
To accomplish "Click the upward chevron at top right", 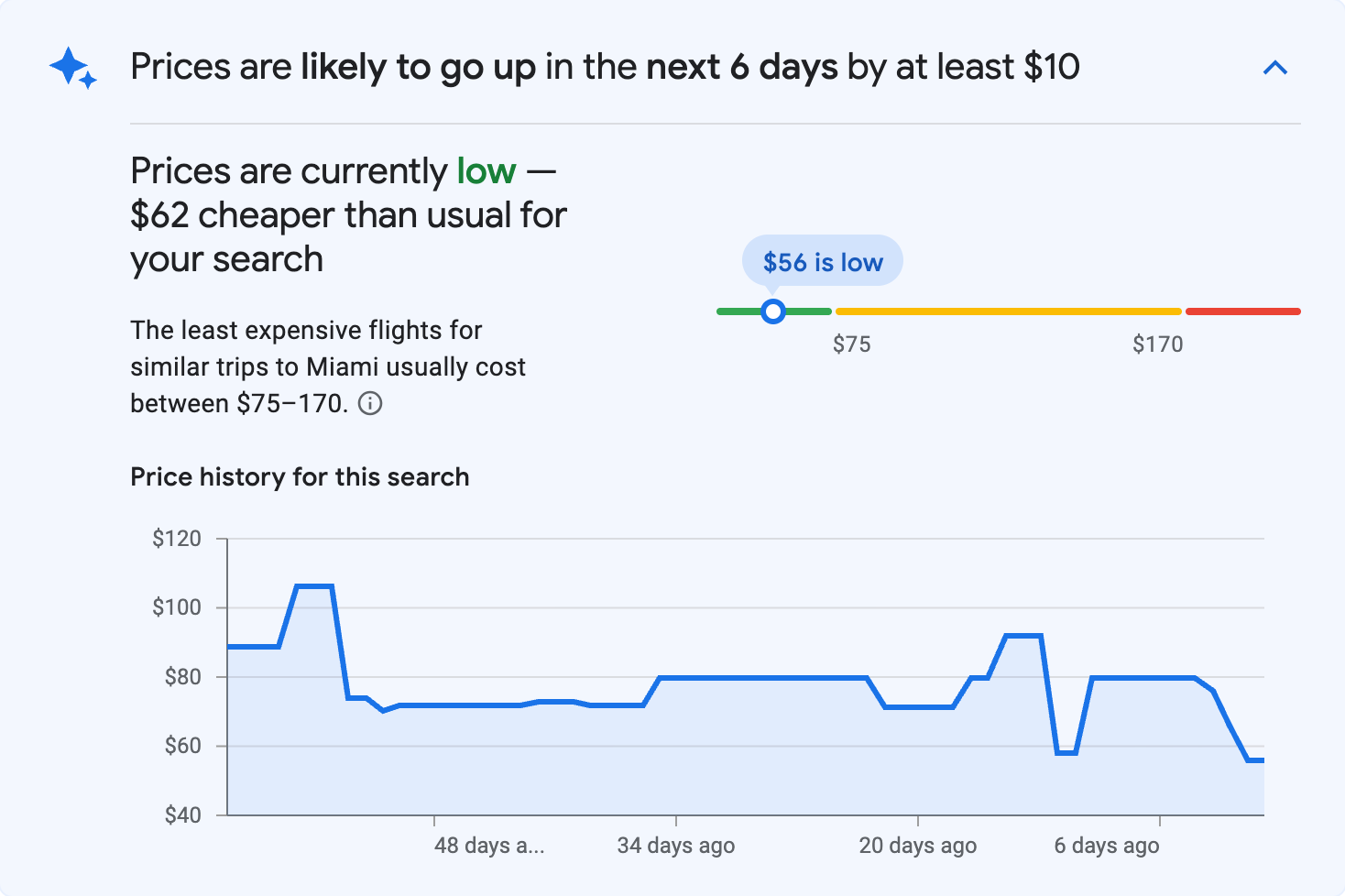I will (1275, 67).
